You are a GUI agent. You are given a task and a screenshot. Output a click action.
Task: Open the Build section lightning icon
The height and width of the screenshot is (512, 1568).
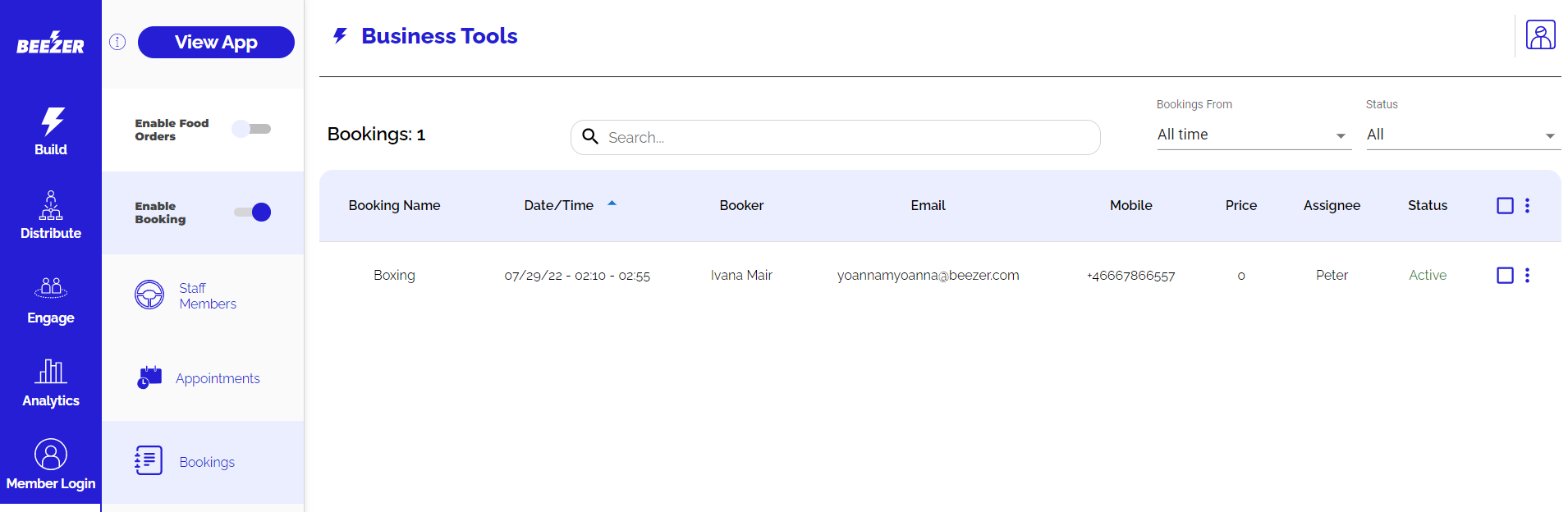coord(52,121)
